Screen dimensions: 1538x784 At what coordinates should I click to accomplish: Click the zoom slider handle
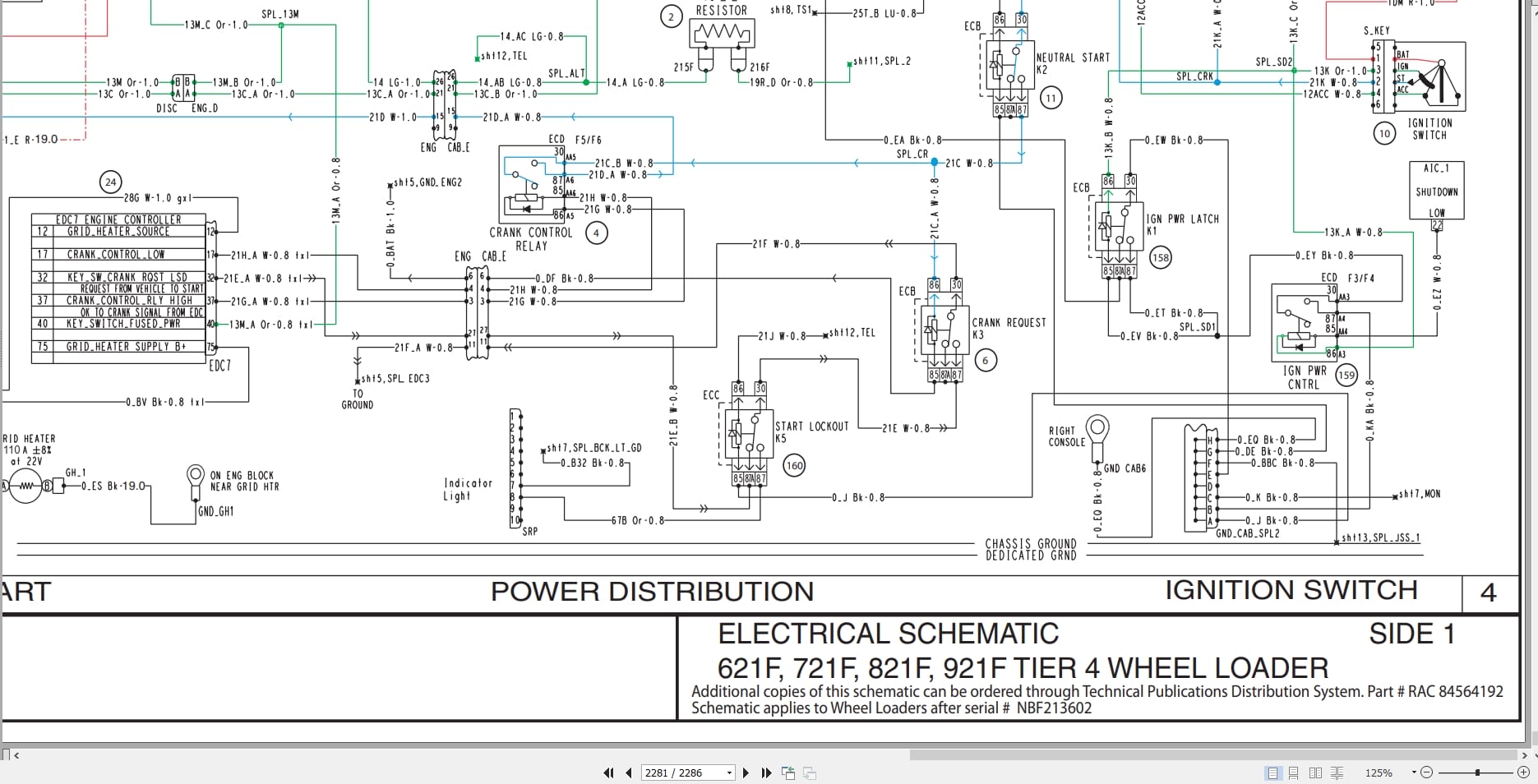coord(1477,772)
